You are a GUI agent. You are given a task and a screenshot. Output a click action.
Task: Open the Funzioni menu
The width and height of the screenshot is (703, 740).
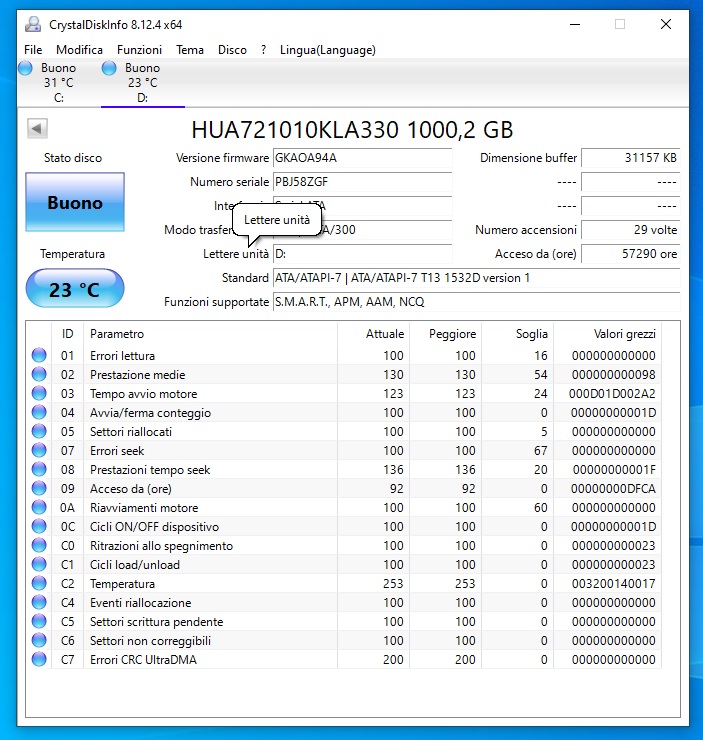coord(139,50)
